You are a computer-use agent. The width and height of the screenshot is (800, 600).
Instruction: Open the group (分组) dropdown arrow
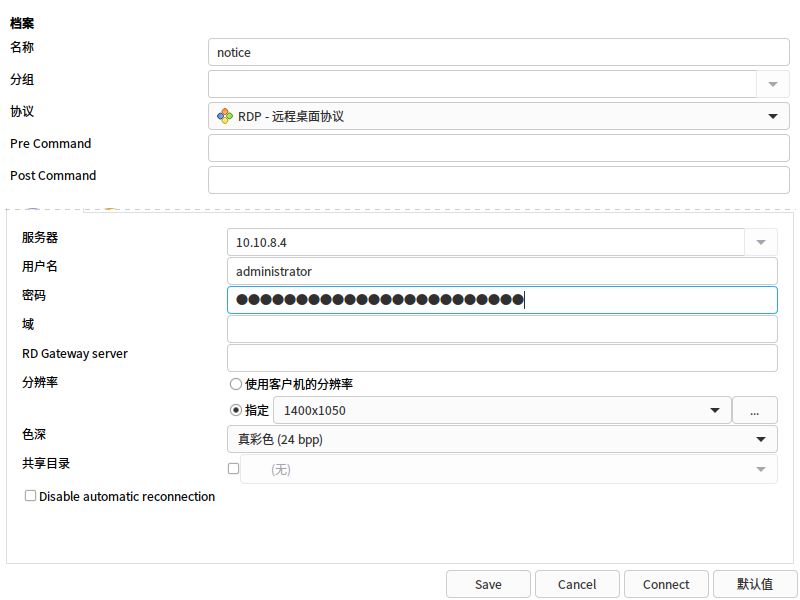(x=772, y=84)
